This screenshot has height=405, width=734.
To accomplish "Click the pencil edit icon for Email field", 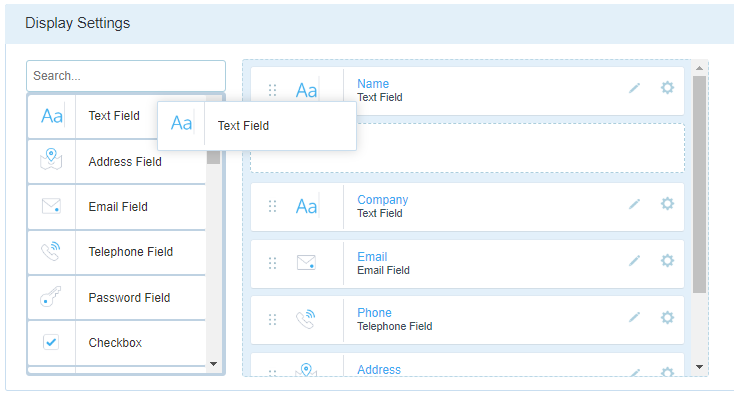I will coord(634,261).
